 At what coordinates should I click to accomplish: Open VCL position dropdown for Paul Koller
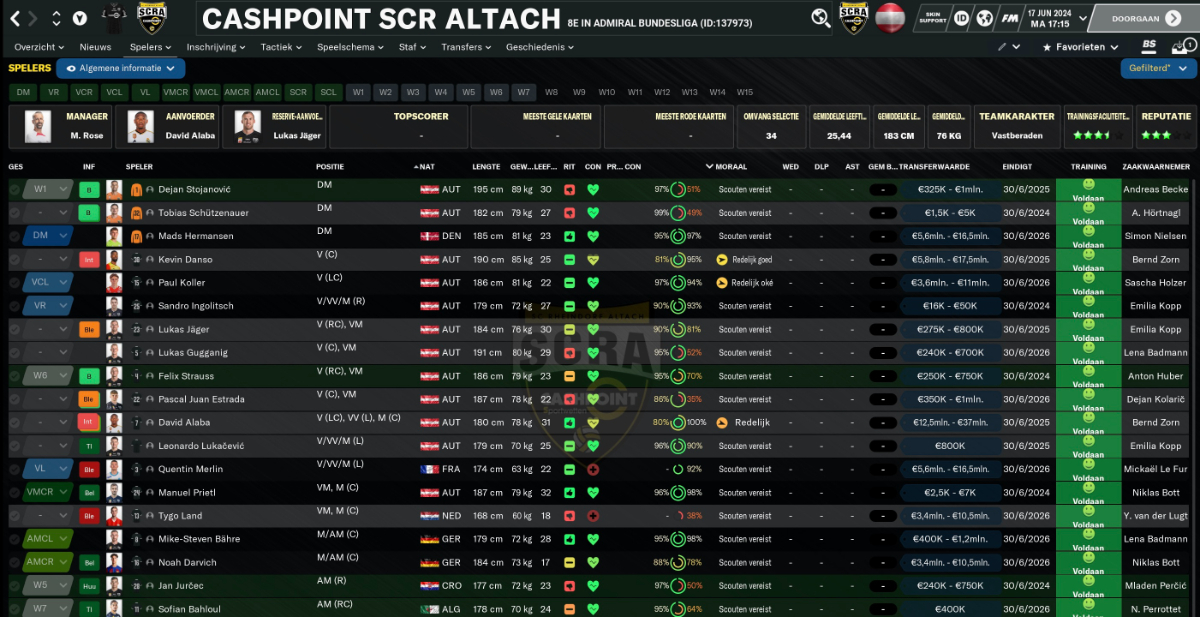point(48,283)
